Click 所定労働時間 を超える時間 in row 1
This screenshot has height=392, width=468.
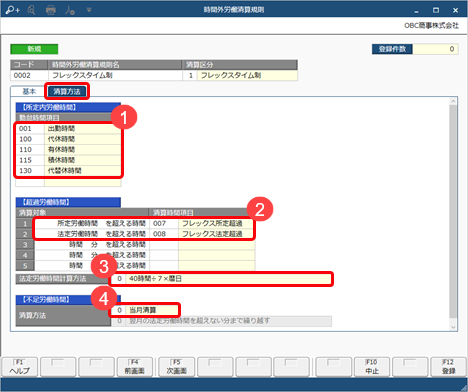(92, 223)
